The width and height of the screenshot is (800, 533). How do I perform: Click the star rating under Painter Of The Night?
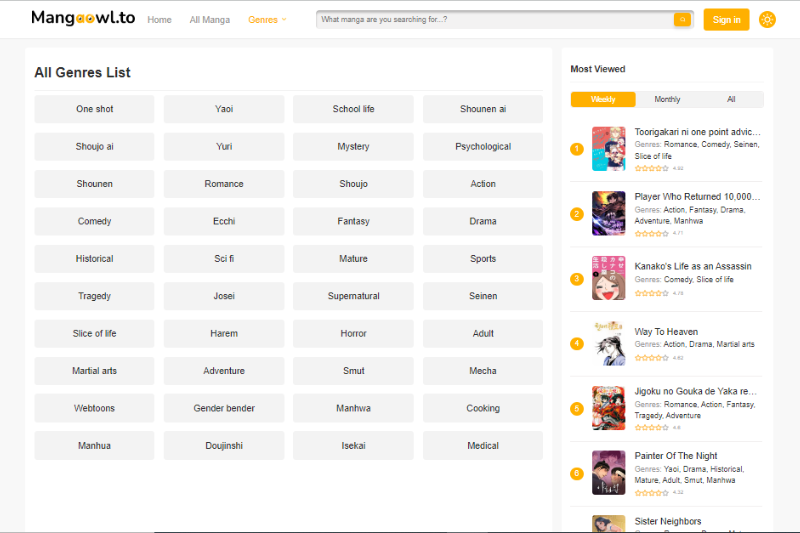coord(652,493)
